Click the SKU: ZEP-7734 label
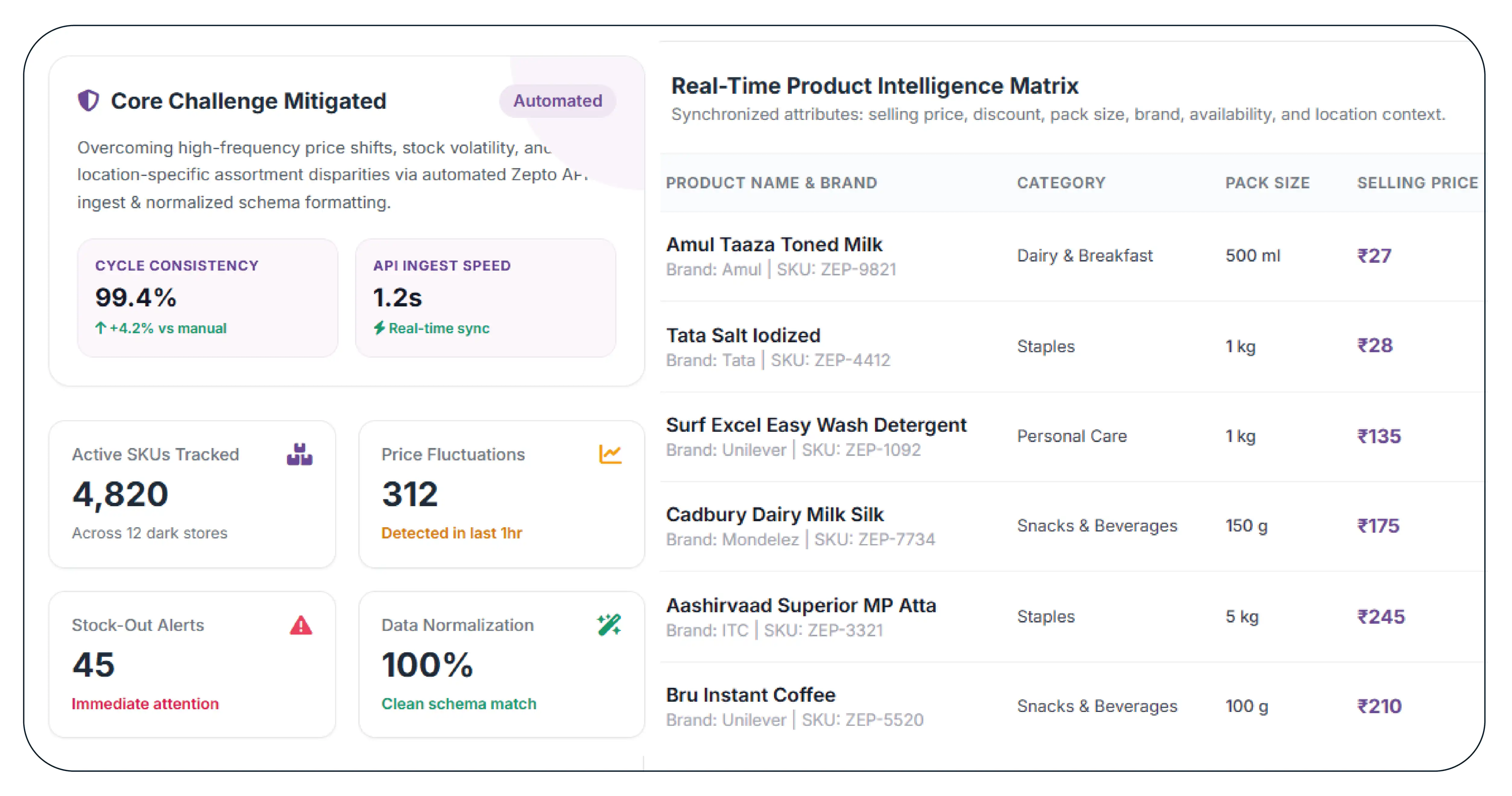Viewport: 1512px width, 796px height. pos(874,539)
